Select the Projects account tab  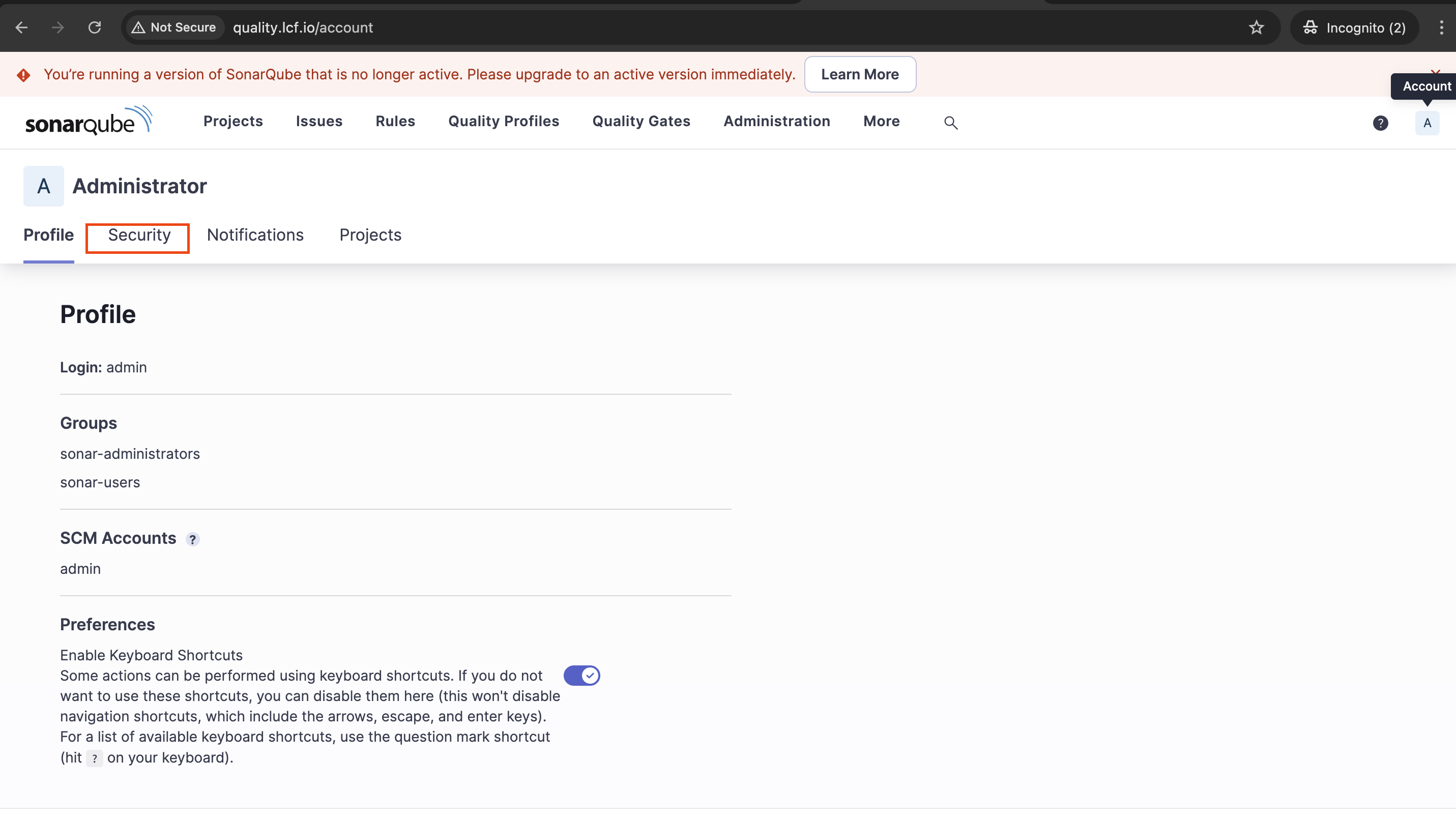(370, 235)
